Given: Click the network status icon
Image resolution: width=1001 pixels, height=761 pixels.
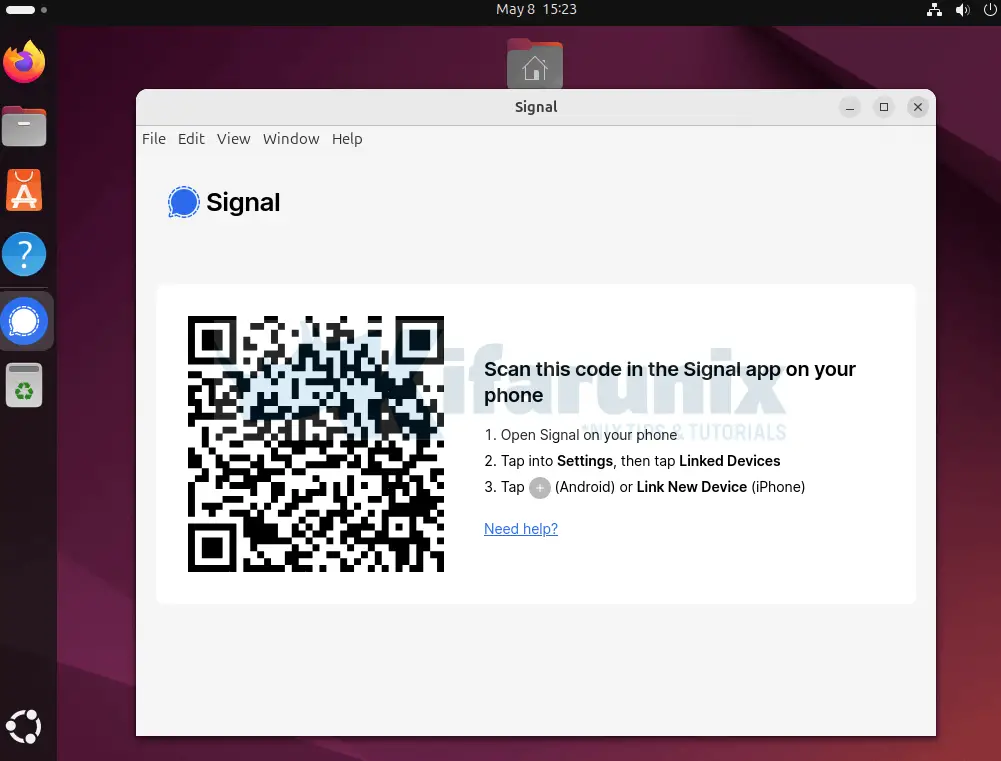Looking at the screenshot, I should 934,10.
